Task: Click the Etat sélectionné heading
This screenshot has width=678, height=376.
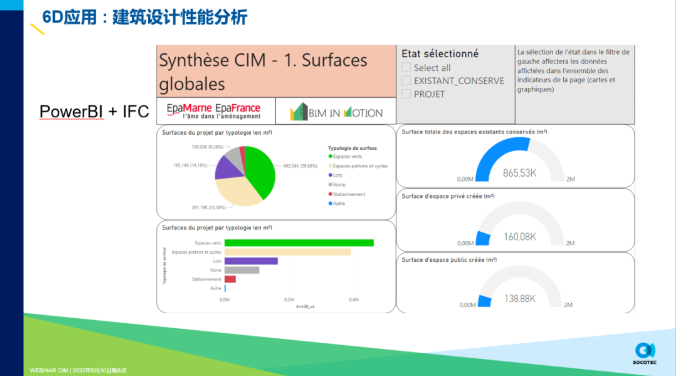Action: point(440,54)
